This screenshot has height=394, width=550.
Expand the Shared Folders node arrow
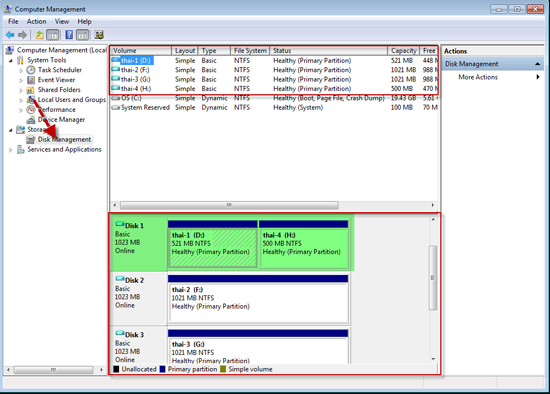pos(21,90)
